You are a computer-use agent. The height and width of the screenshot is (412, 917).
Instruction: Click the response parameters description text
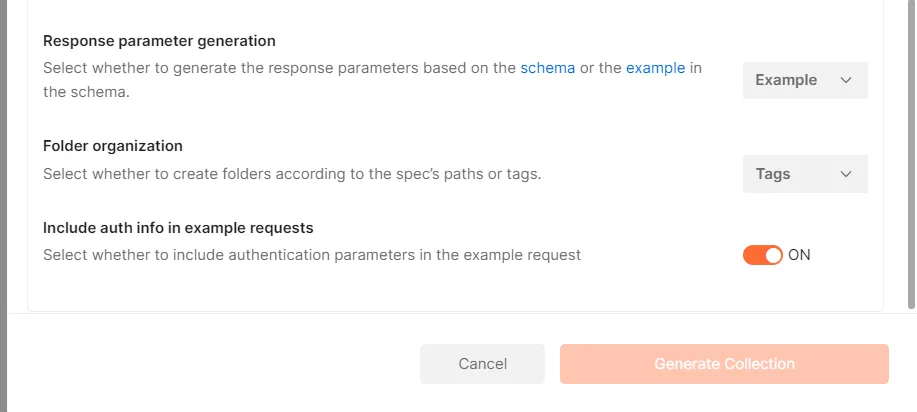[280, 69]
